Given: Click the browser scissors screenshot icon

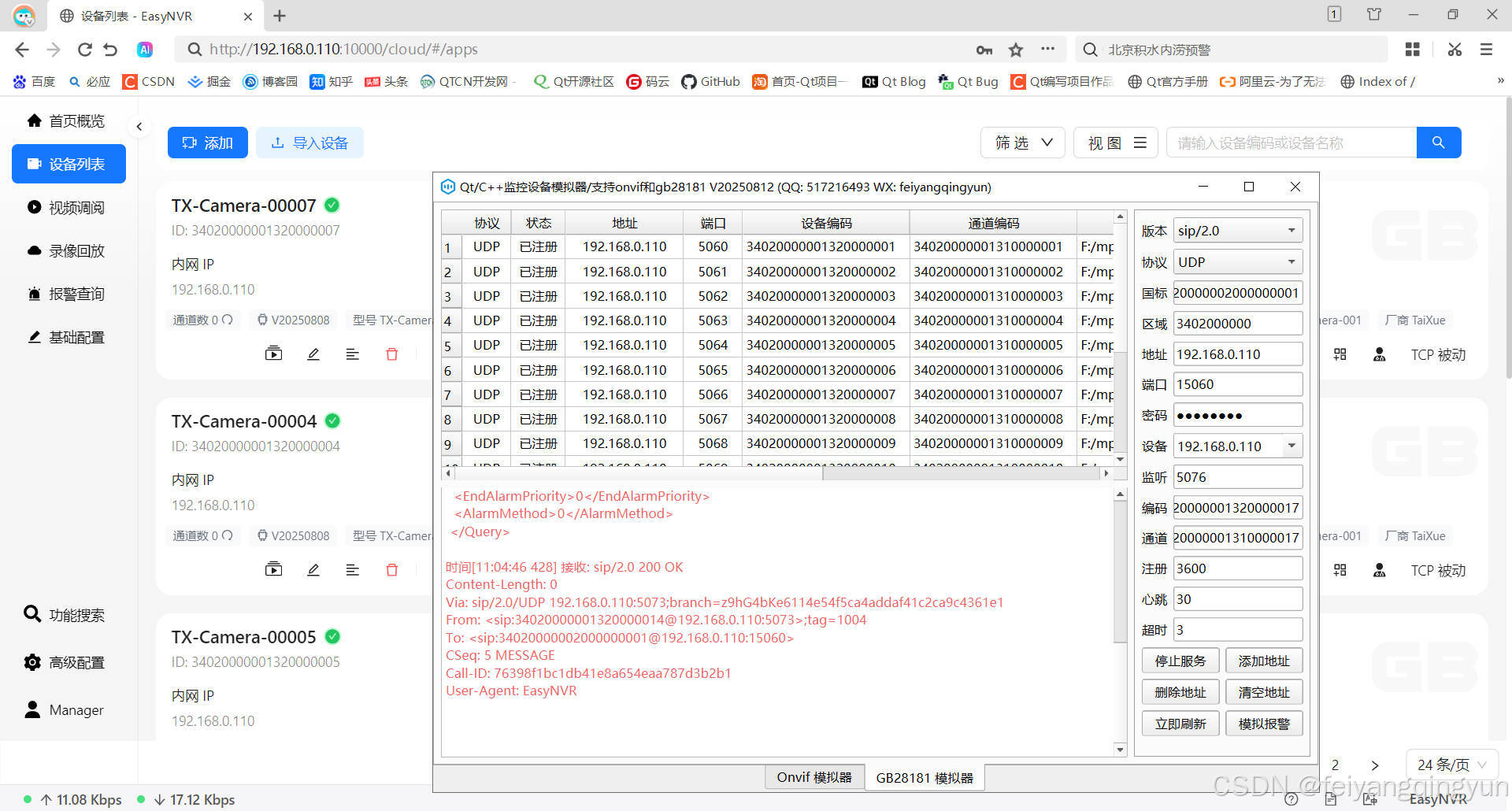Looking at the screenshot, I should pyautogui.click(x=1455, y=49).
